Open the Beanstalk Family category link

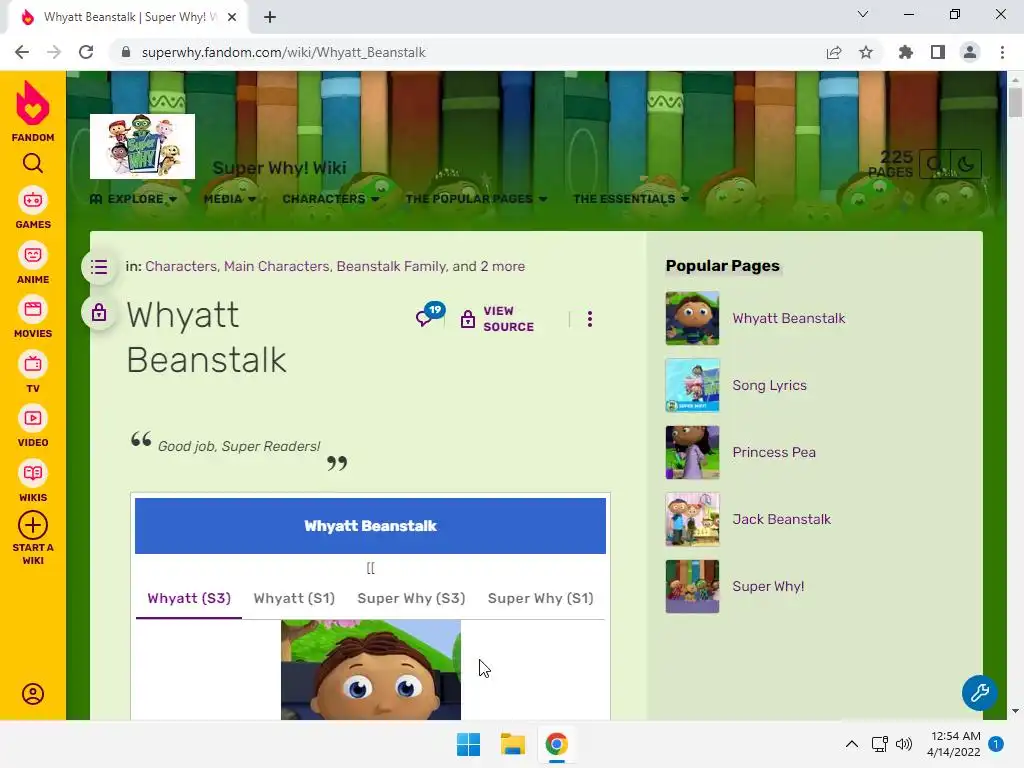pos(392,266)
